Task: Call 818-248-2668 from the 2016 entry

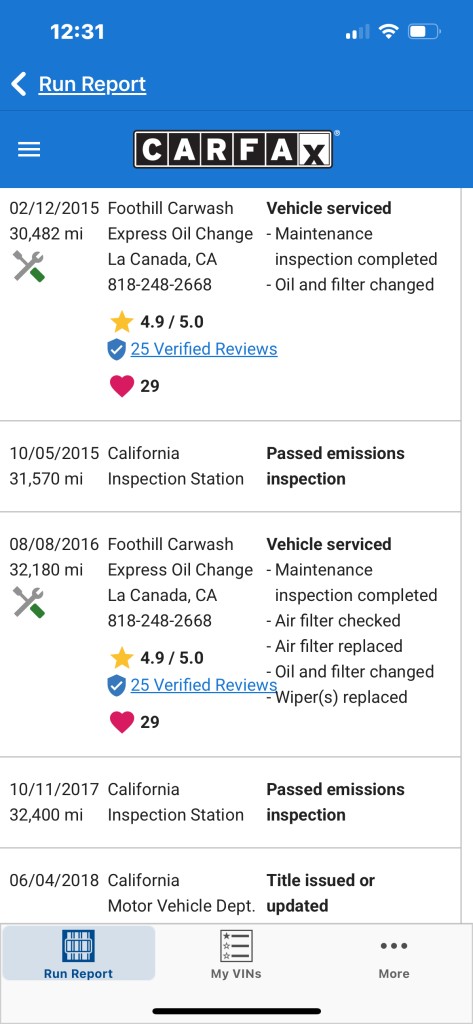Action: click(159, 620)
